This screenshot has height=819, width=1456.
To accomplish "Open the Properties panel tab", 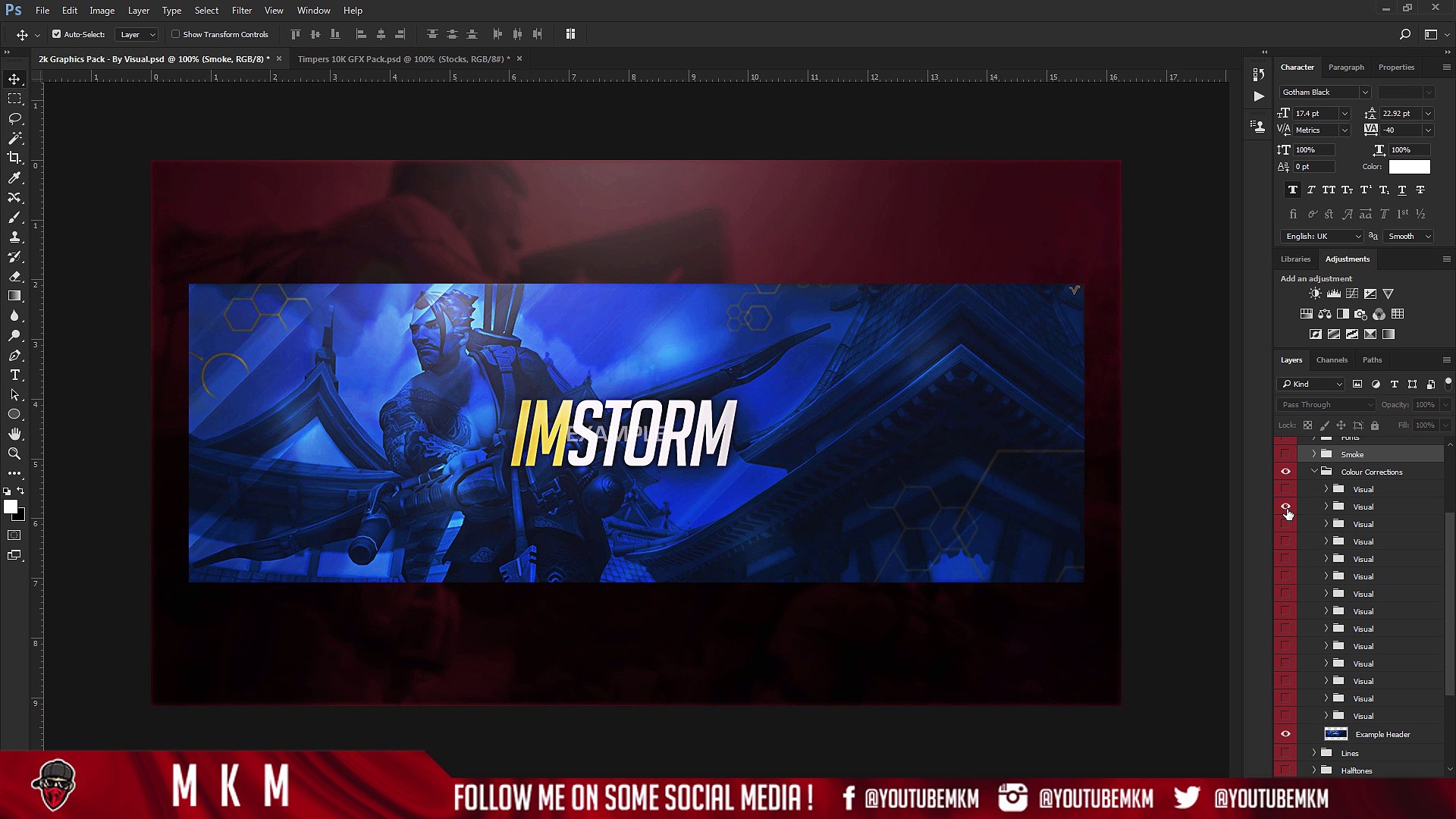I will tap(1396, 67).
